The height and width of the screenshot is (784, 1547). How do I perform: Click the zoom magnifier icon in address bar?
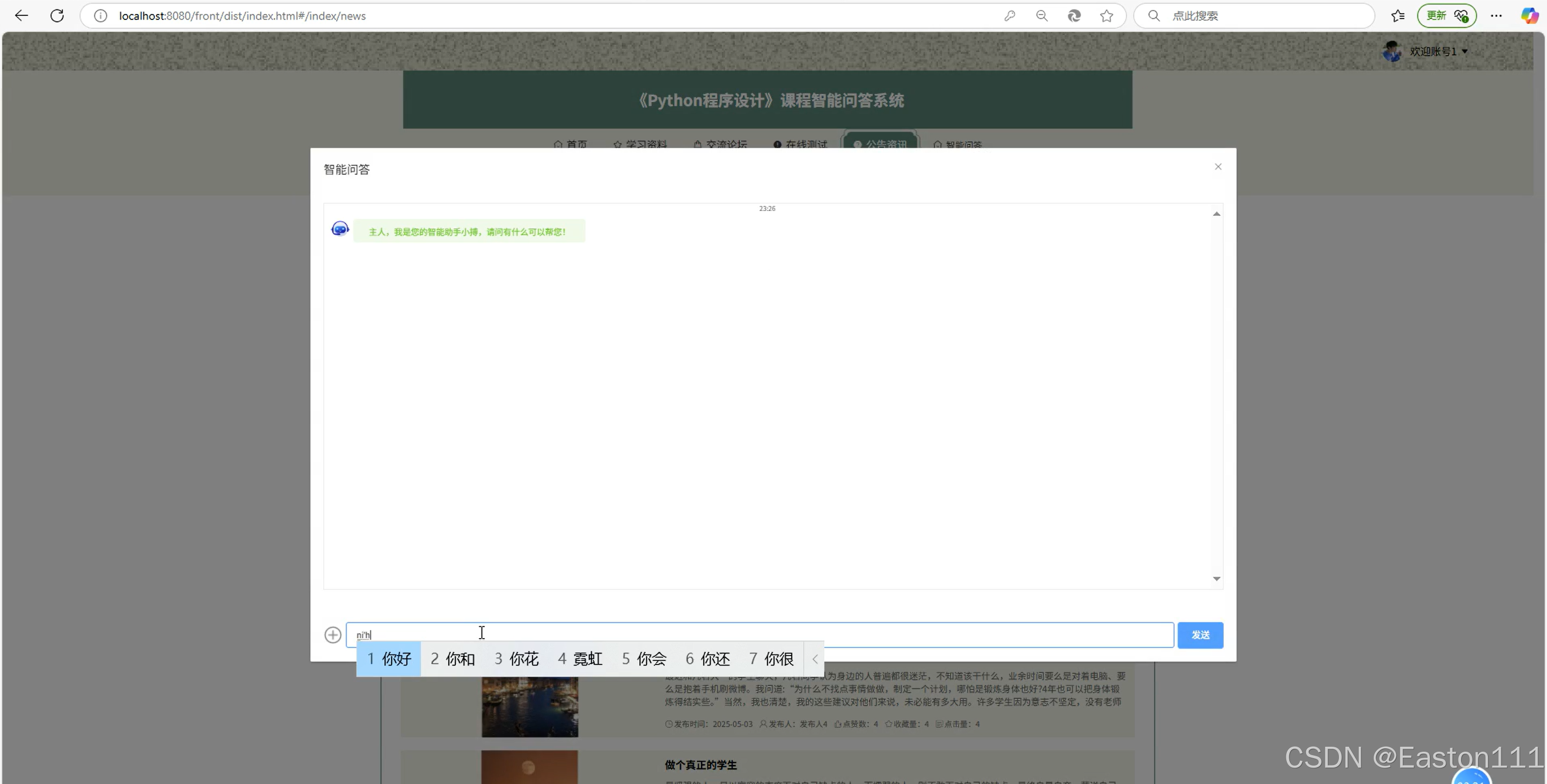click(x=1042, y=15)
